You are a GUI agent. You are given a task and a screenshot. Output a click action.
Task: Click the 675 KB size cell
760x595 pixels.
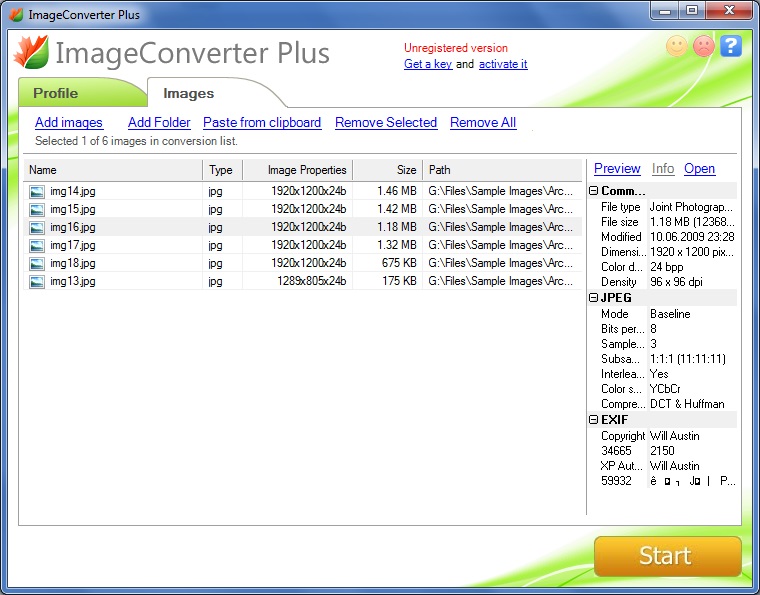[x=399, y=263]
